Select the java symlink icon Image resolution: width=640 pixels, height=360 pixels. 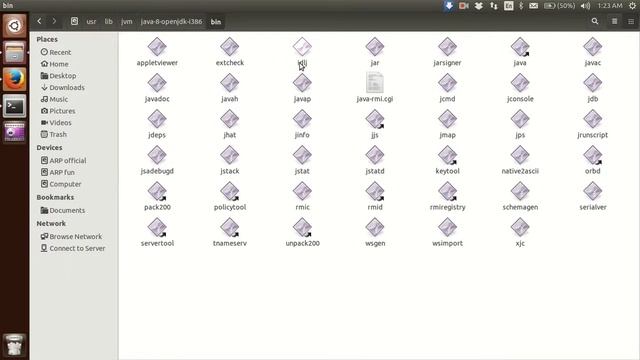coord(520,47)
